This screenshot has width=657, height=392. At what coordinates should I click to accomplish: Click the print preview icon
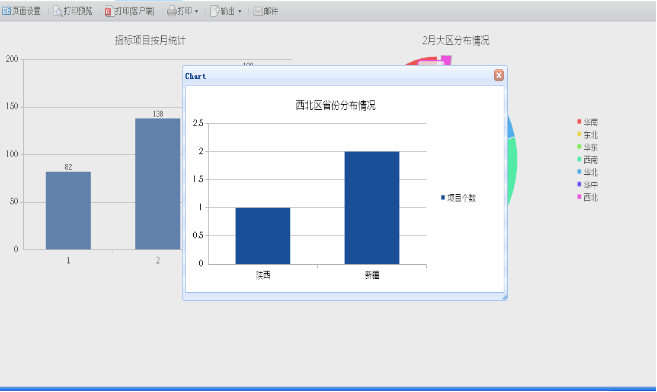click(x=58, y=11)
